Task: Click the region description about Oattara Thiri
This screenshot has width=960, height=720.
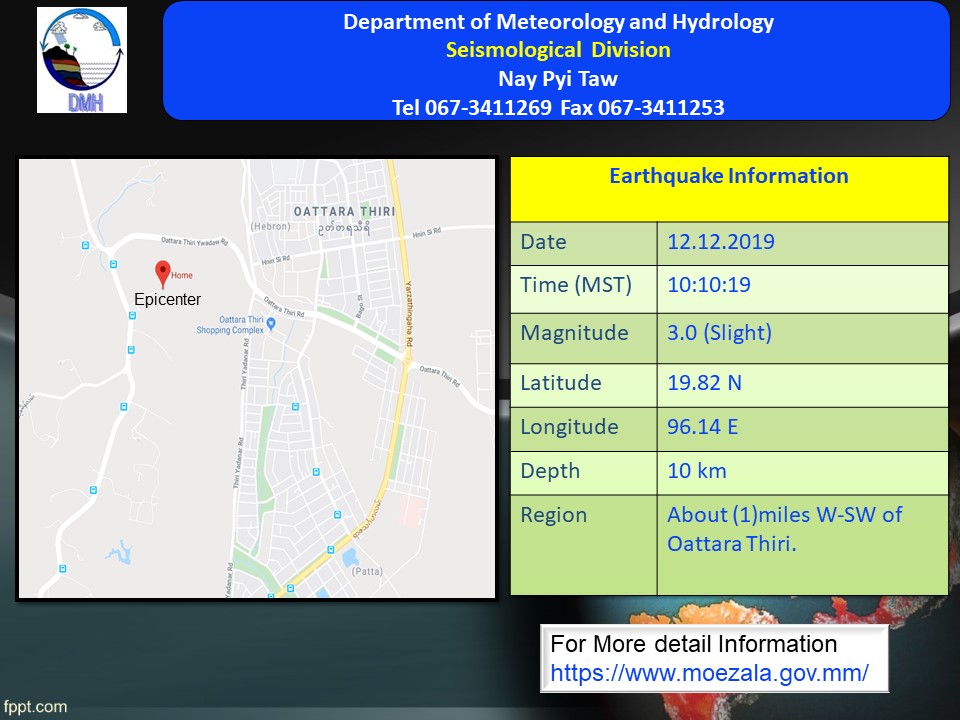Action: click(784, 528)
